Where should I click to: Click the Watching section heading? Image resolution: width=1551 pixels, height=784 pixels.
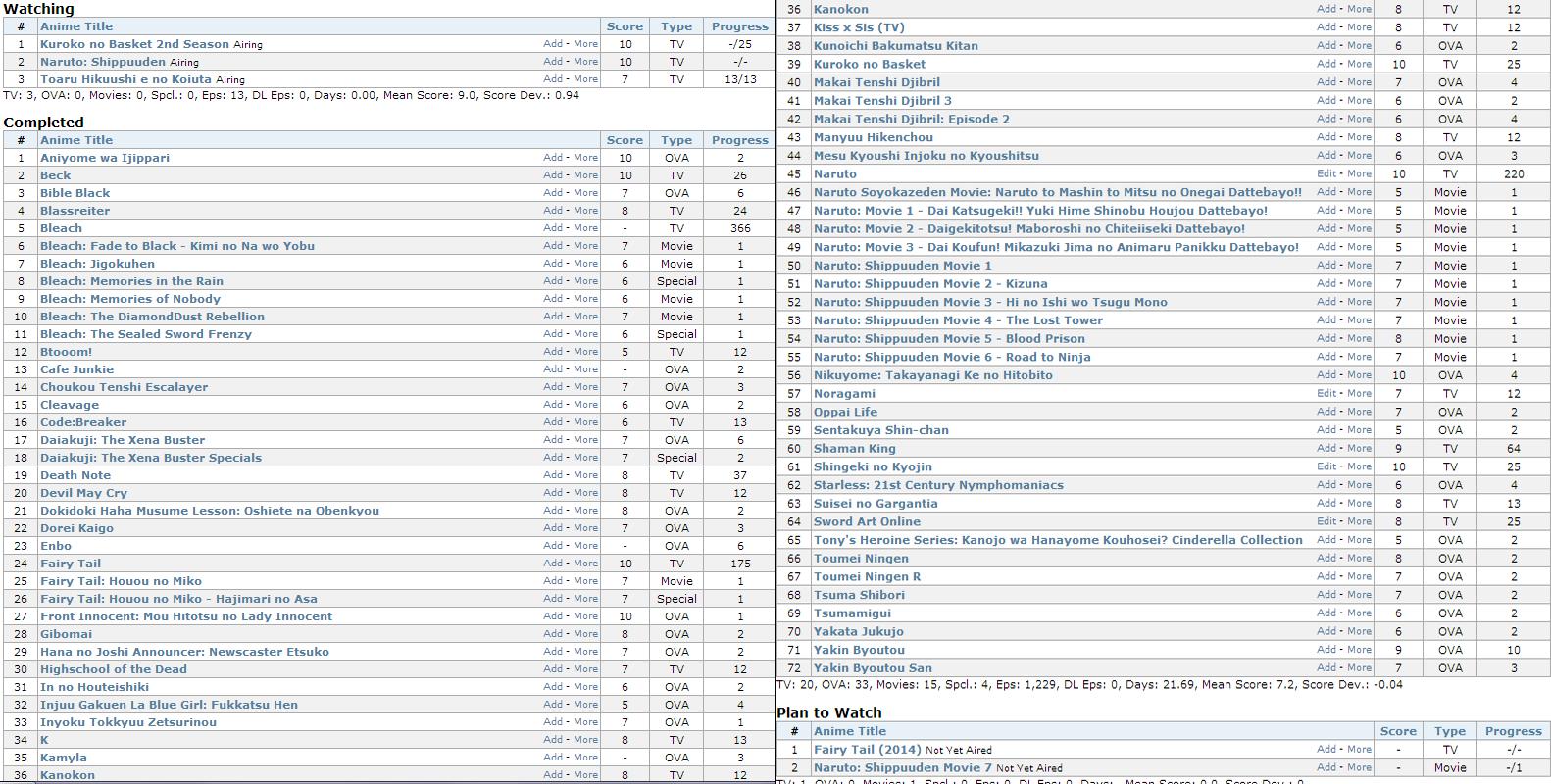click(38, 9)
